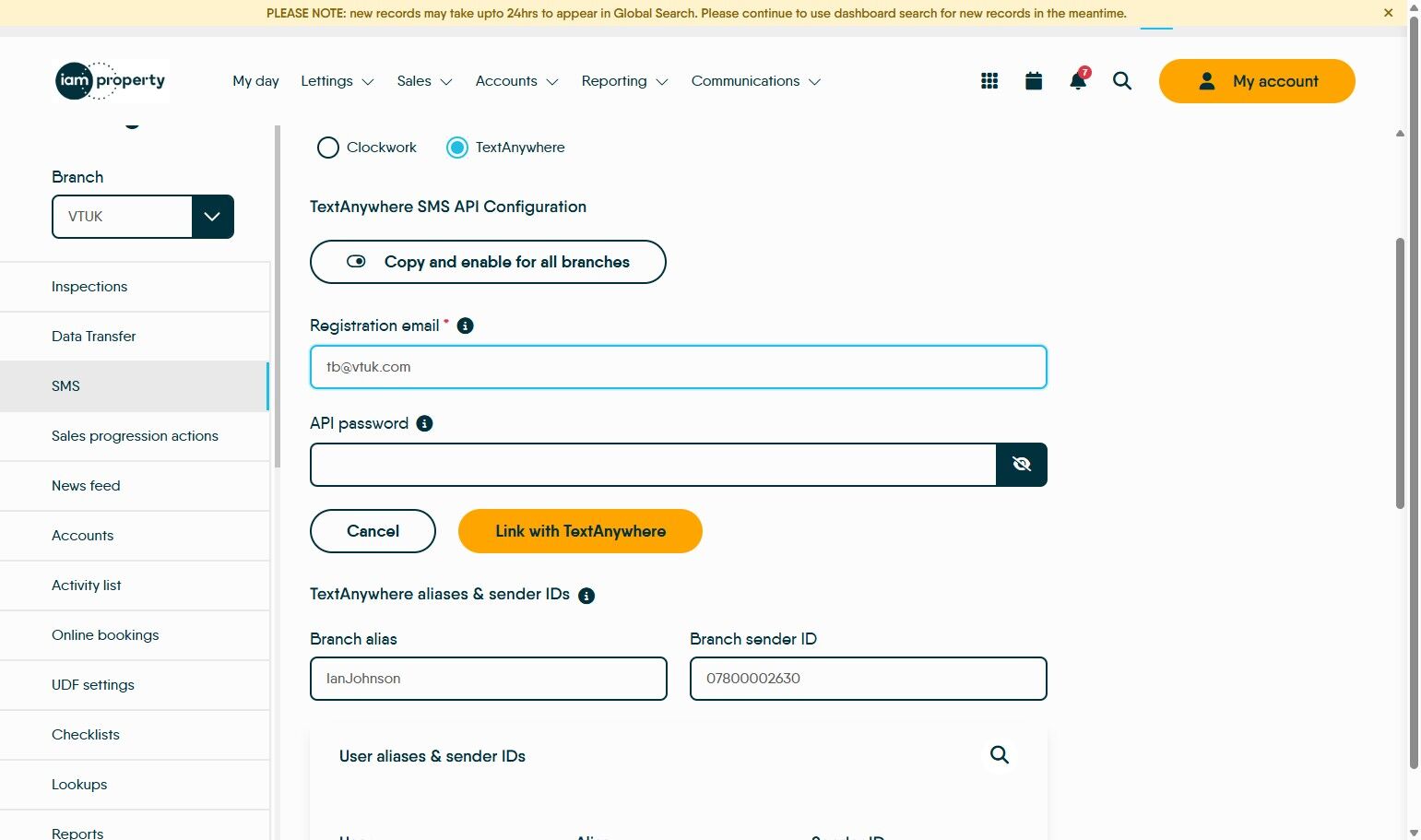Open Lookups in the sidebar
The height and width of the screenshot is (840, 1421).
(135, 785)
